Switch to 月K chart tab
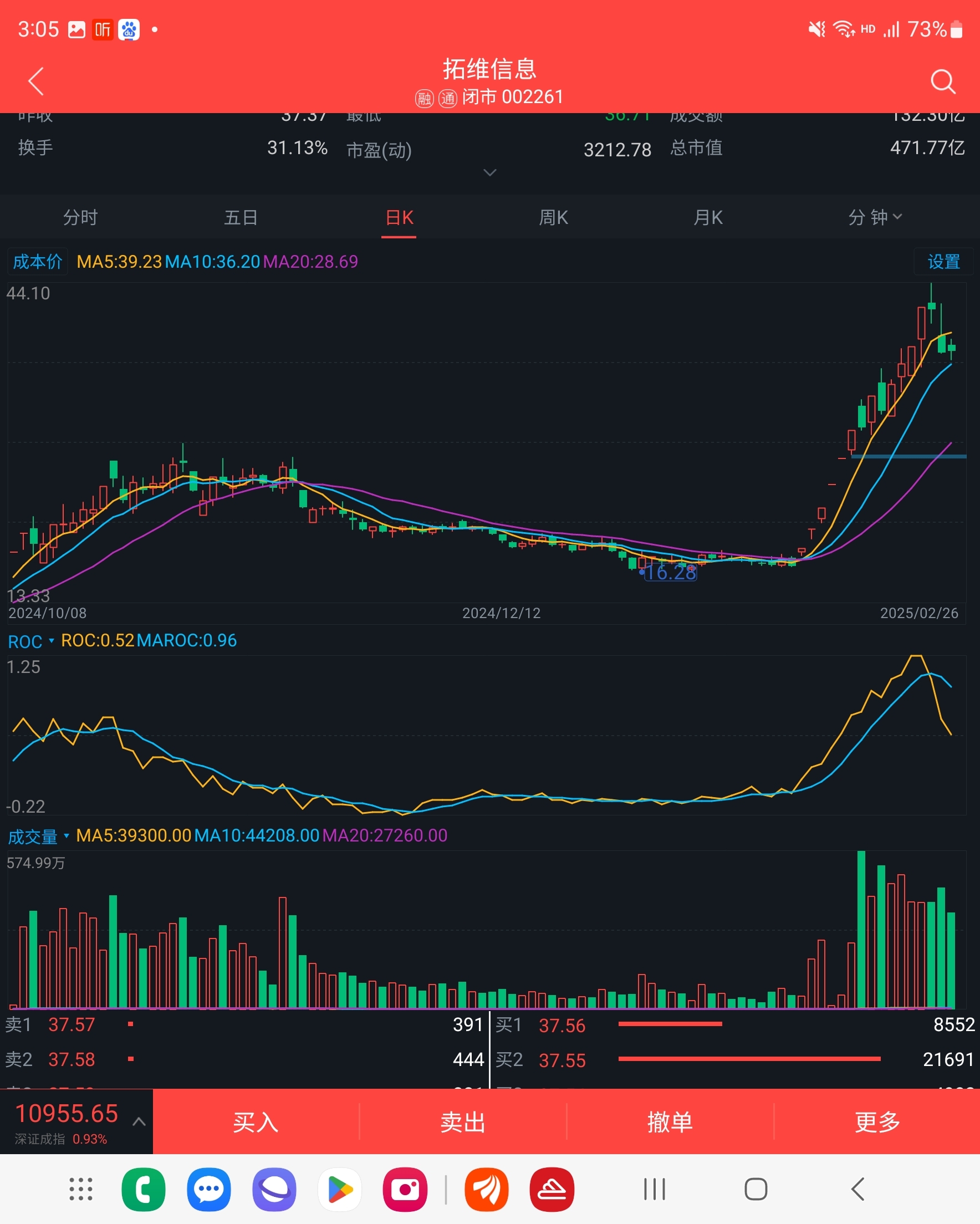Image resolution: width=980 pixels, height=1224 pixels. 708,217
